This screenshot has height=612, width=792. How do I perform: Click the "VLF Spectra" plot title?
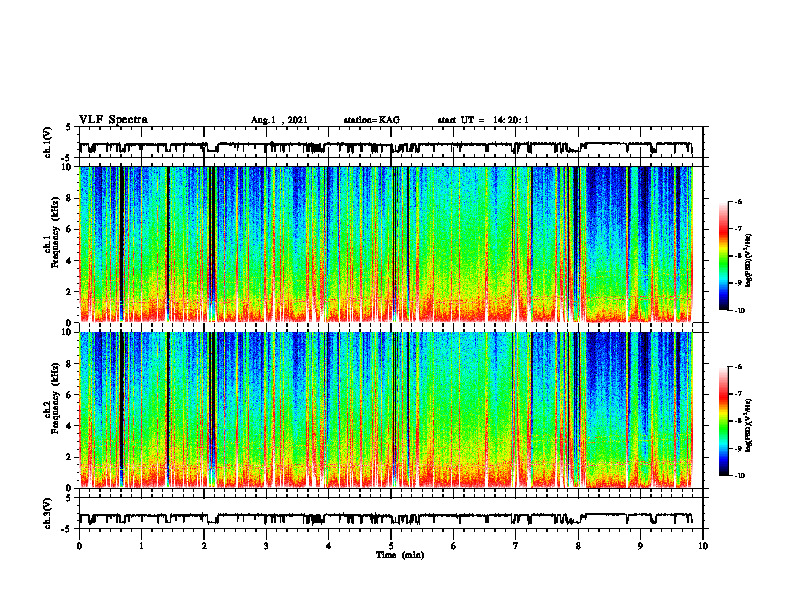(113, 120)
